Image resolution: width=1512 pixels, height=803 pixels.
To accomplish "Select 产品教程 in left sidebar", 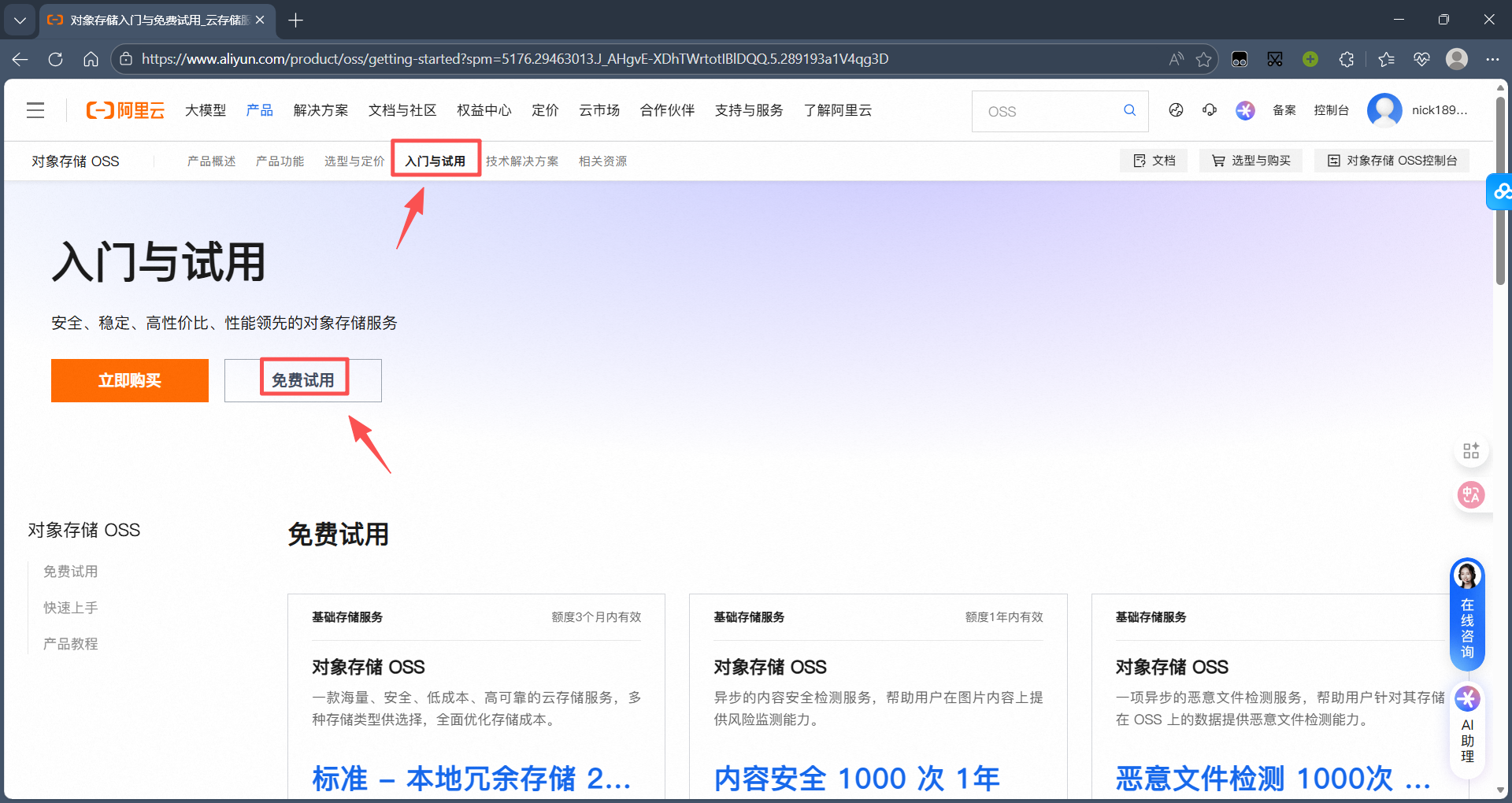I will click(71, 644).
